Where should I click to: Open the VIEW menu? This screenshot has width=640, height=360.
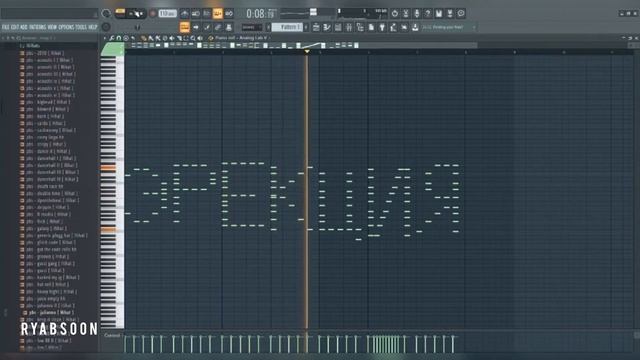52,27
